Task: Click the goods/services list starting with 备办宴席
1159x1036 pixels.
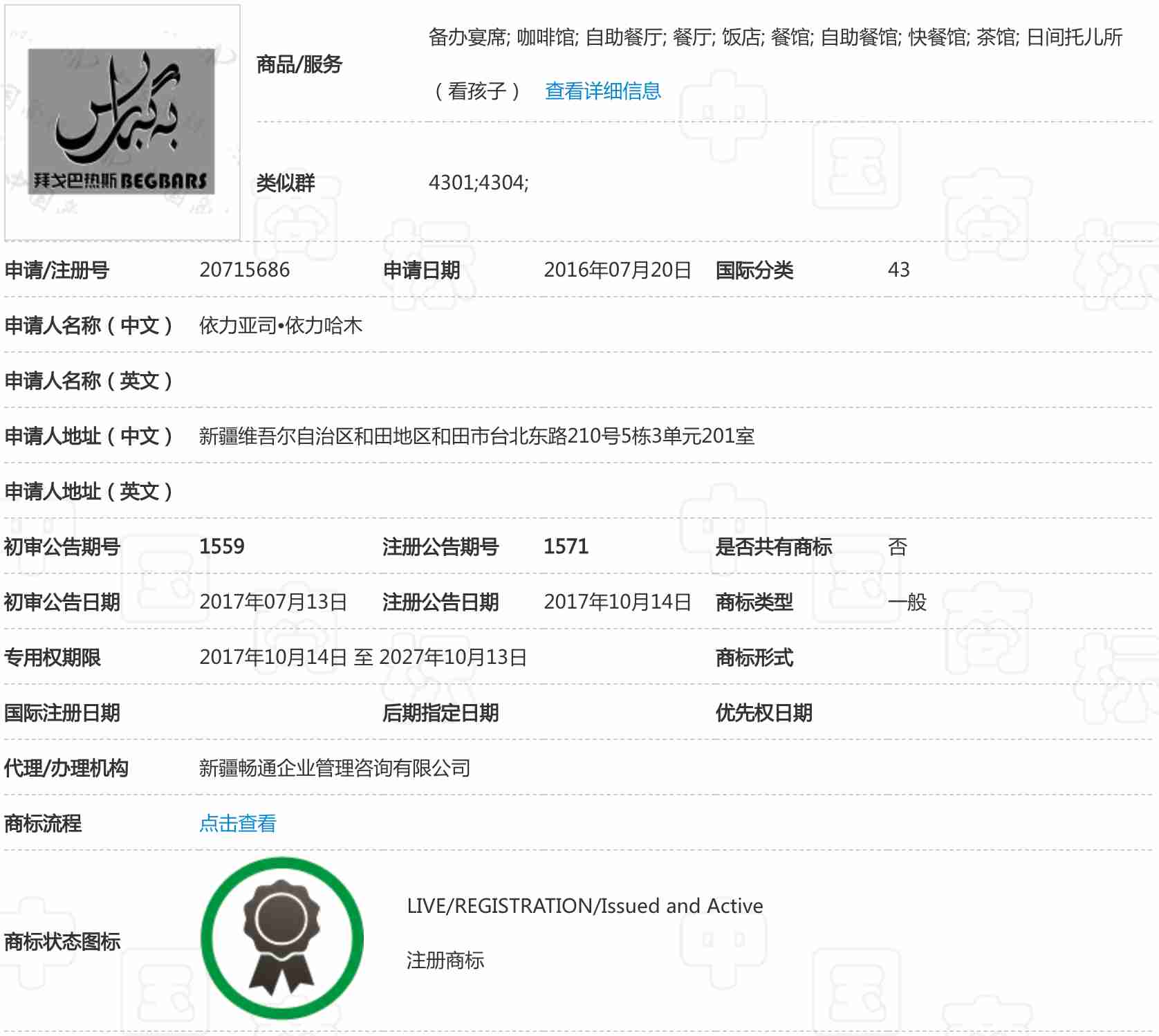Action: [775, 37]
